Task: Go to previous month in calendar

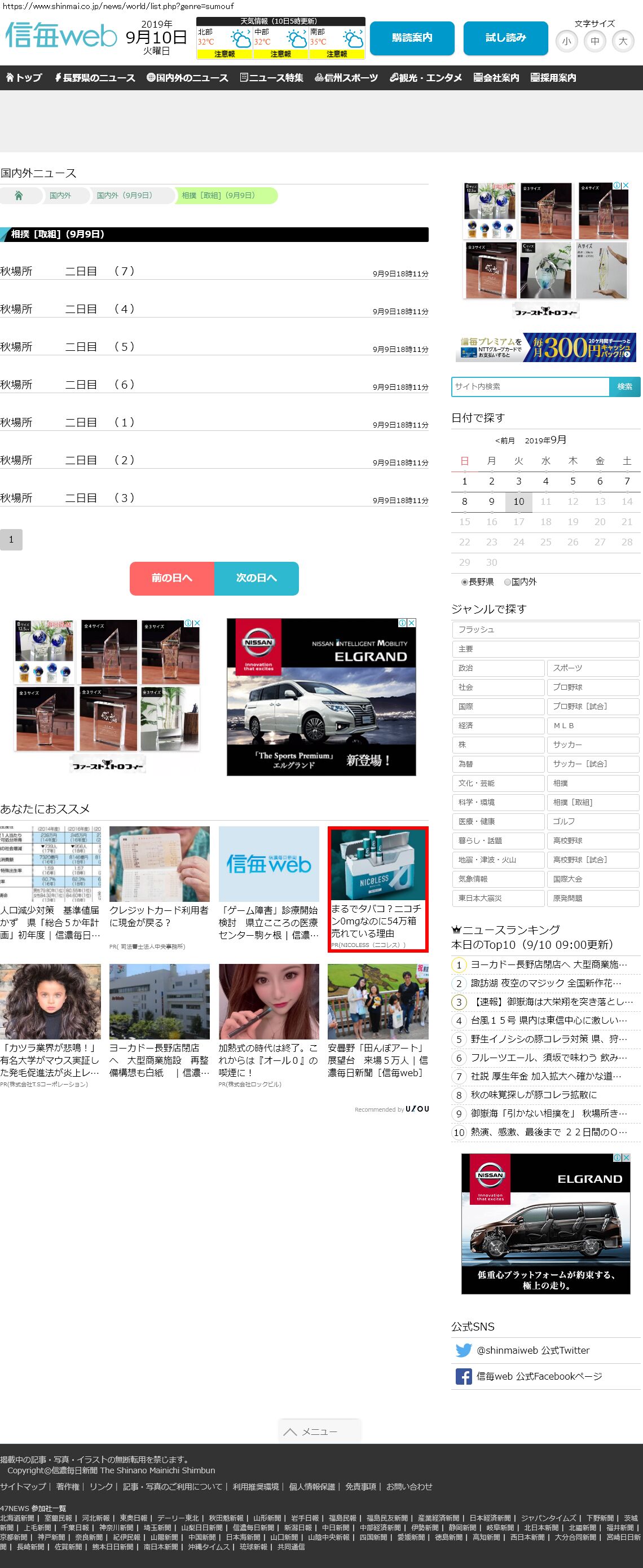Action: (x=505, y=441)
